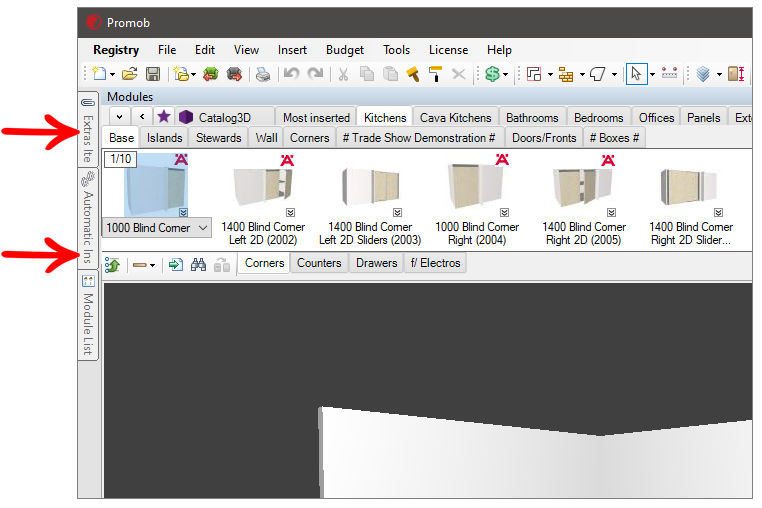
Task: Redo the last action
Action: (315, 74)
